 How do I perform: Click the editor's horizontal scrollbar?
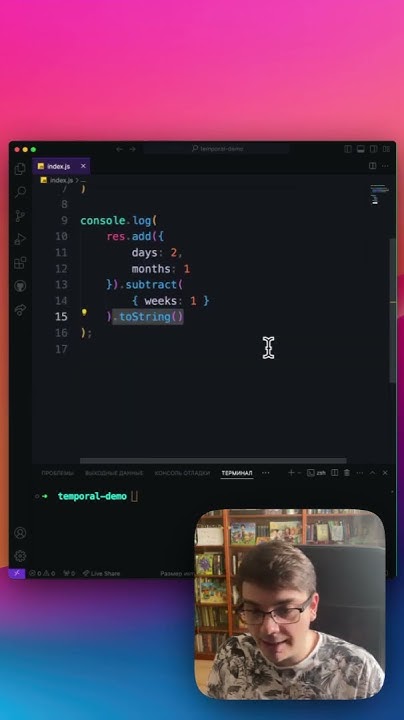(x=213, y=461)
